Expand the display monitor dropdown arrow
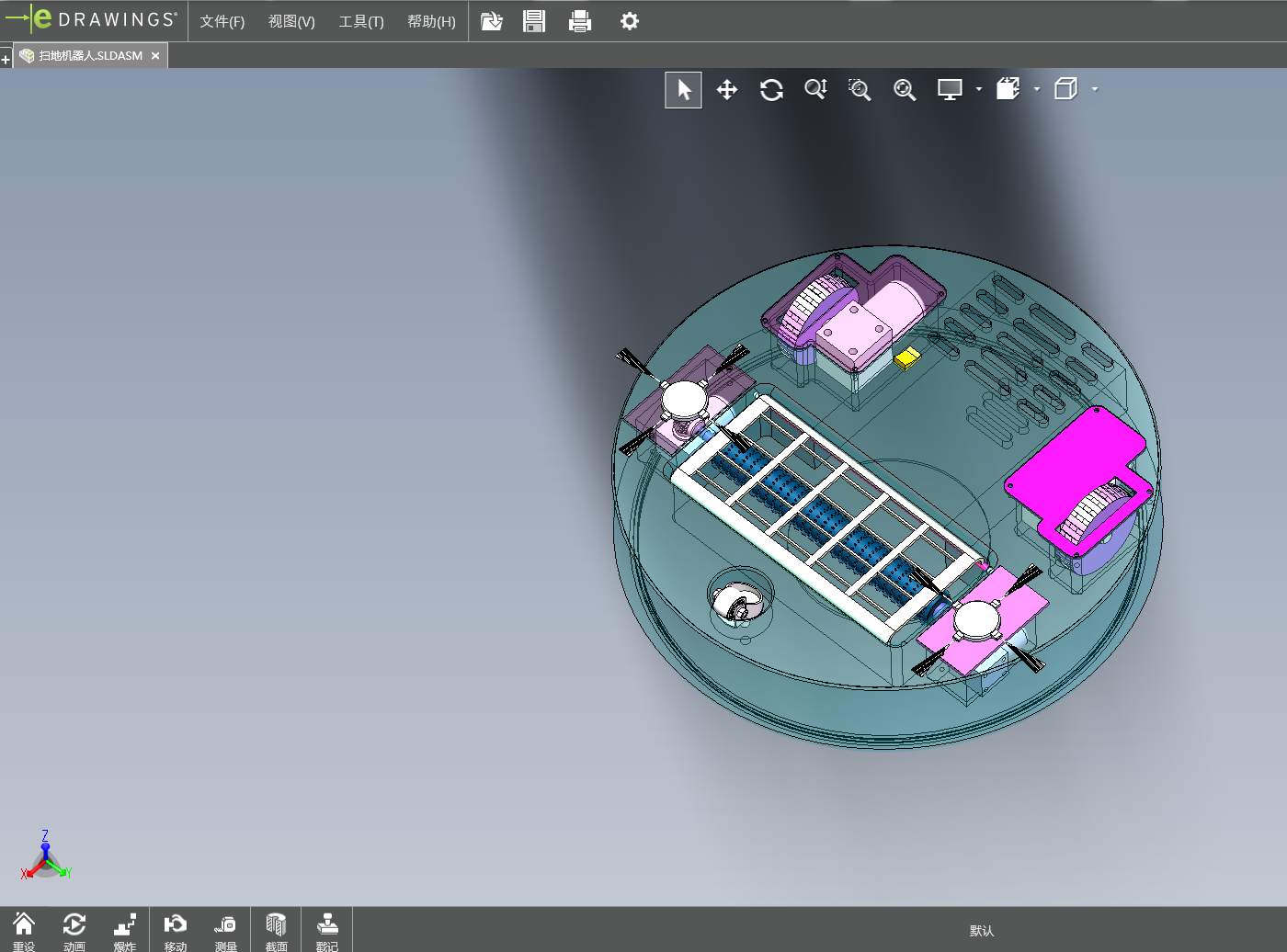Screen dimensions: 1287x952 (979, 89)
